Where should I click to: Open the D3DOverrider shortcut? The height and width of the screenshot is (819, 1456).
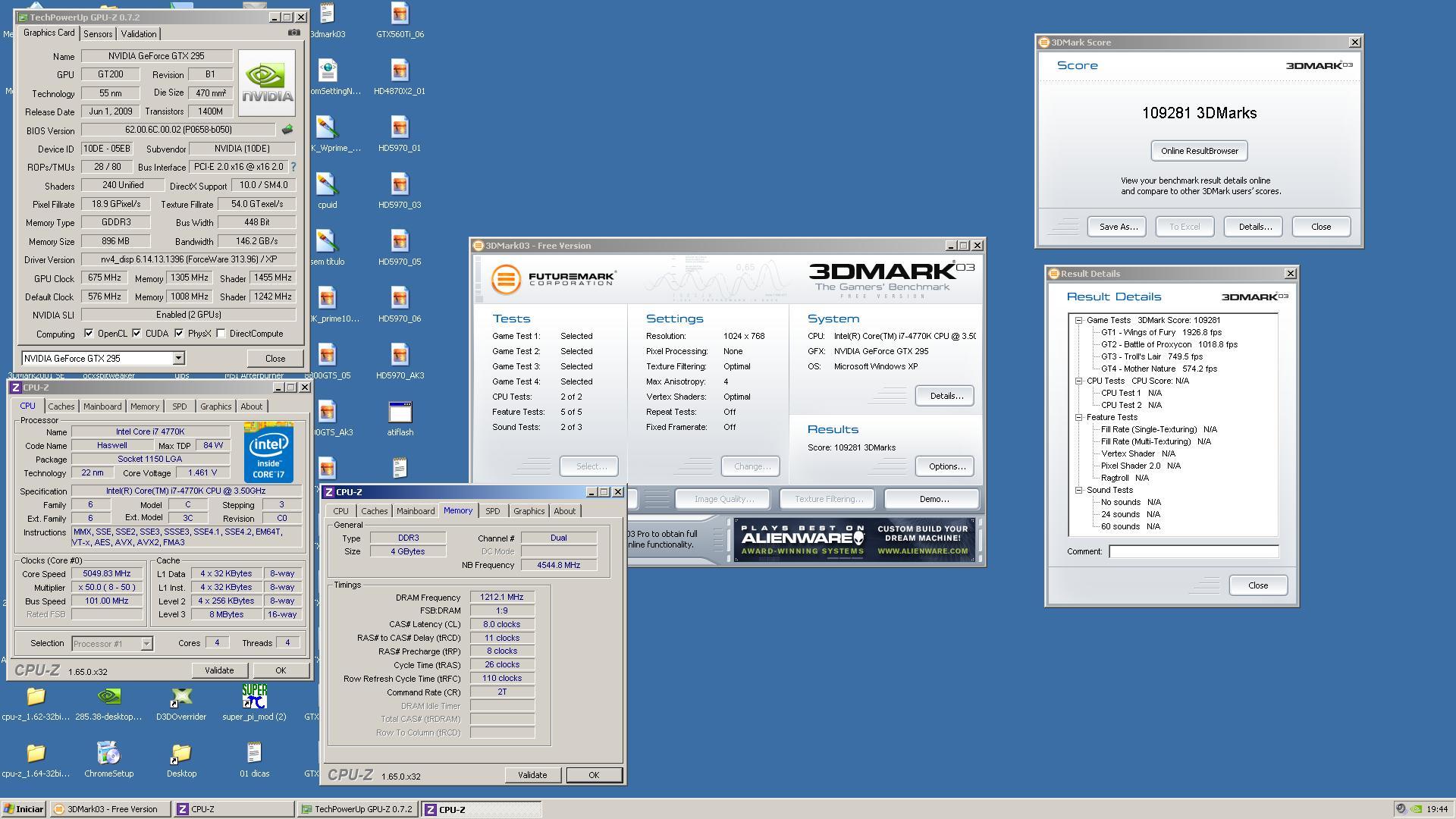[181, 703]
